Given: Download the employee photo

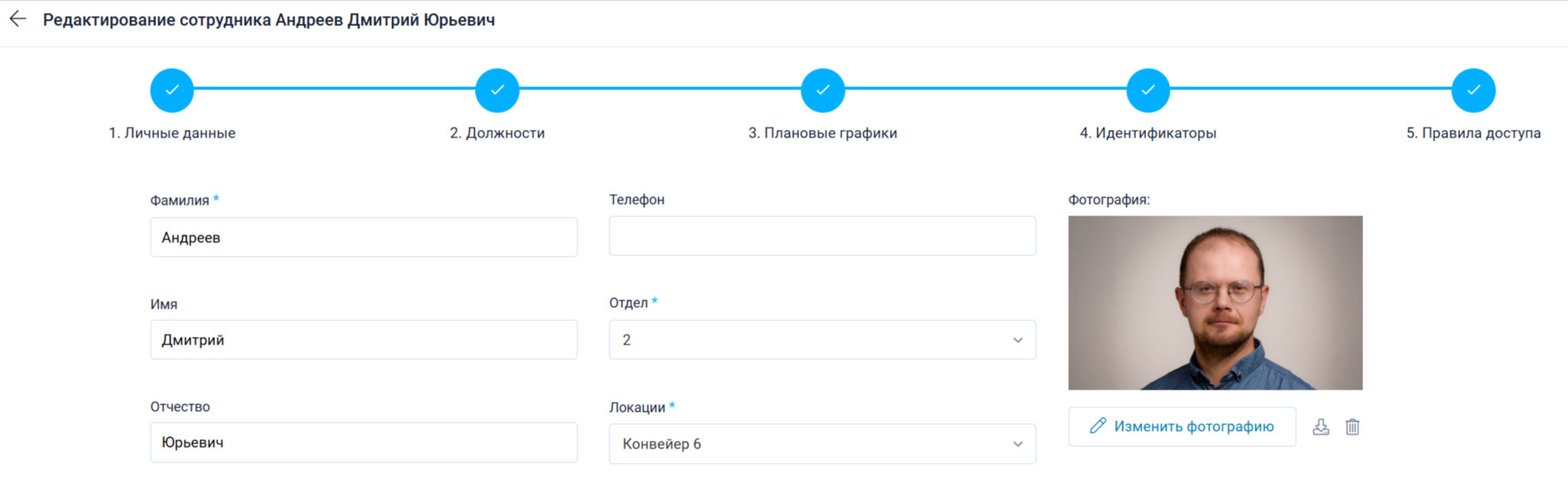Looking at the screenshot, I should click(1320, 427).
